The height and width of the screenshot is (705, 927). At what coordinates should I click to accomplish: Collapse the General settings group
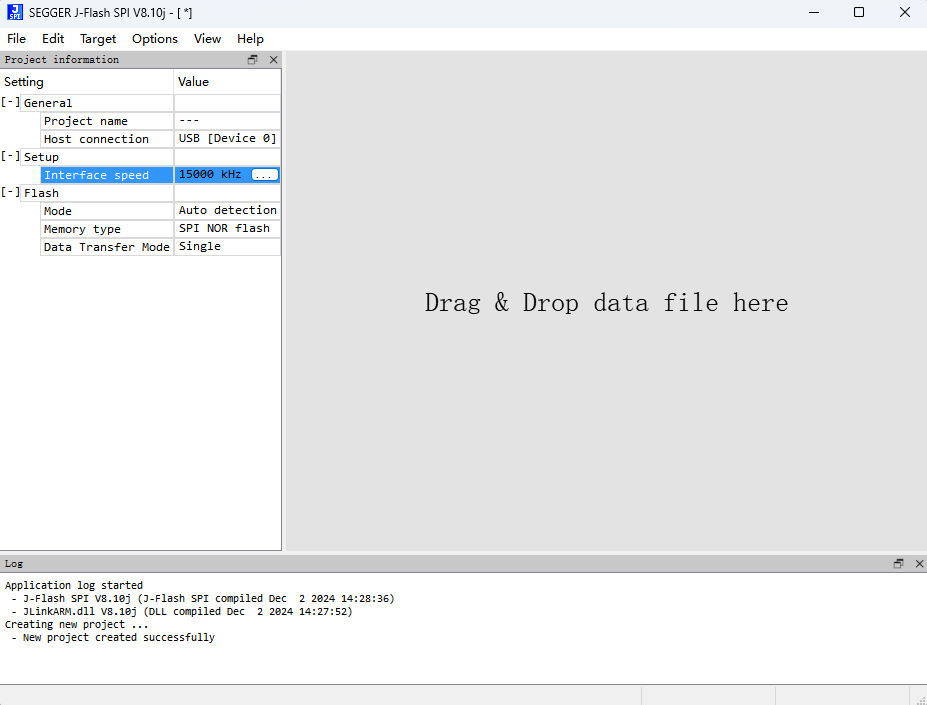(x=10, y=102)
